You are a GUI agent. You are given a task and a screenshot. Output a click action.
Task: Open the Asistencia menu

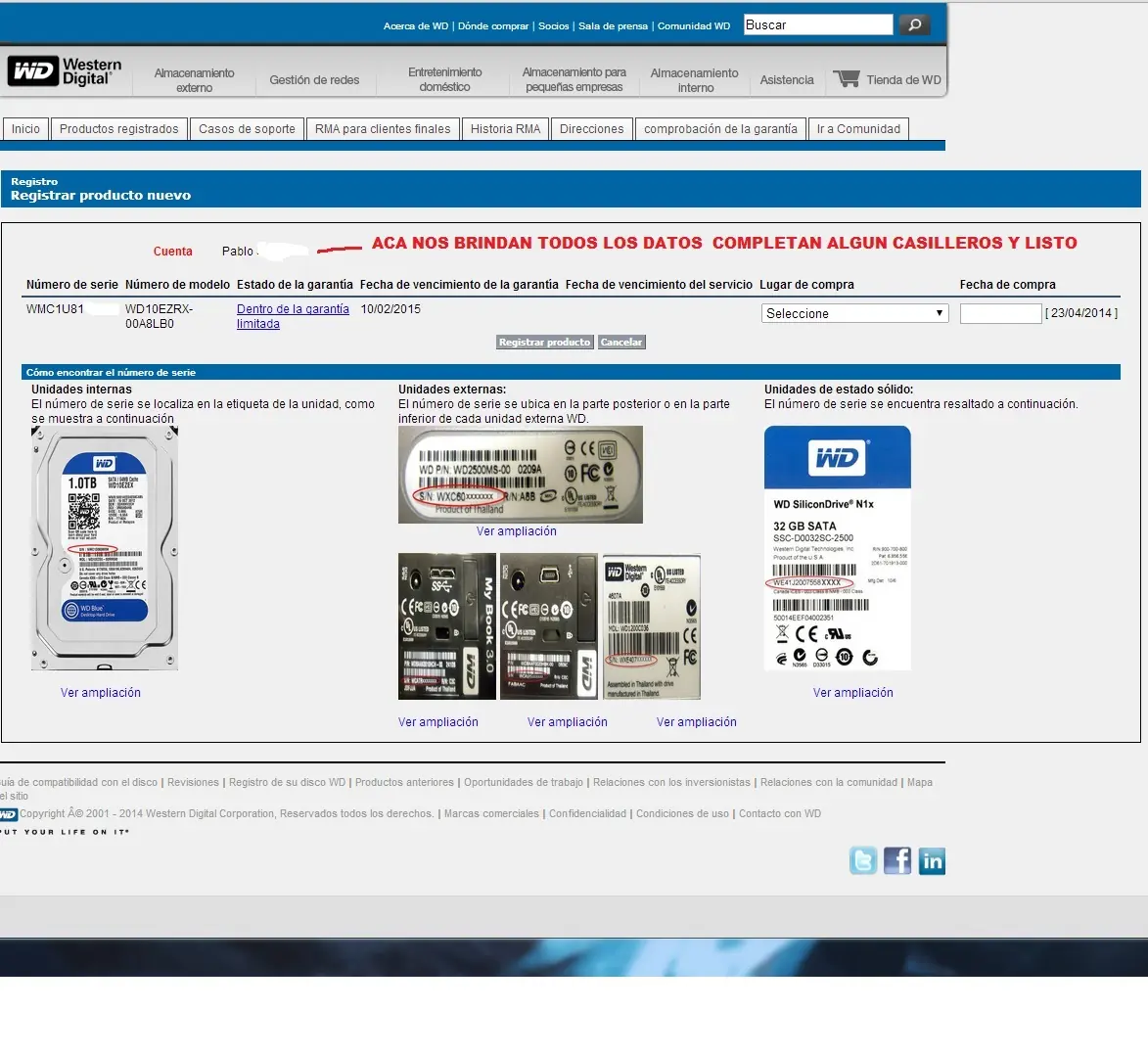[x=786, y=80]
